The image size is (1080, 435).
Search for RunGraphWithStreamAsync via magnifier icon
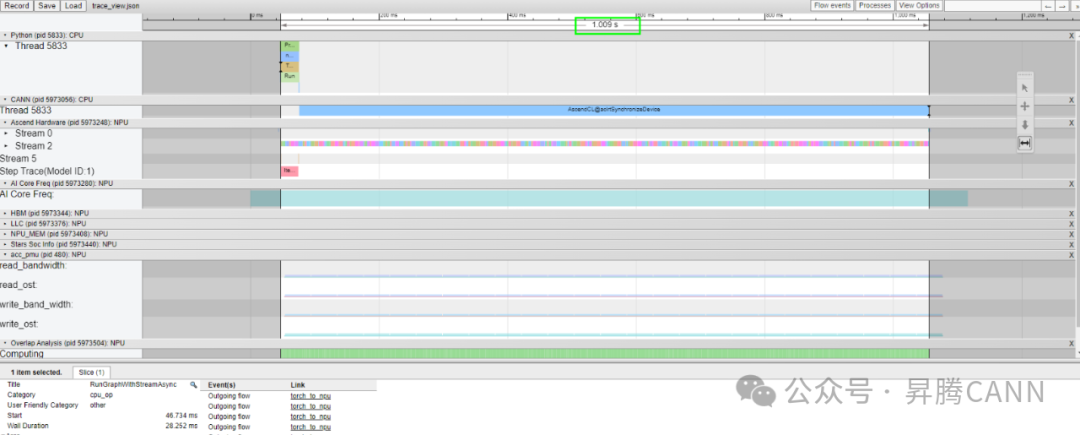point(194,385)
